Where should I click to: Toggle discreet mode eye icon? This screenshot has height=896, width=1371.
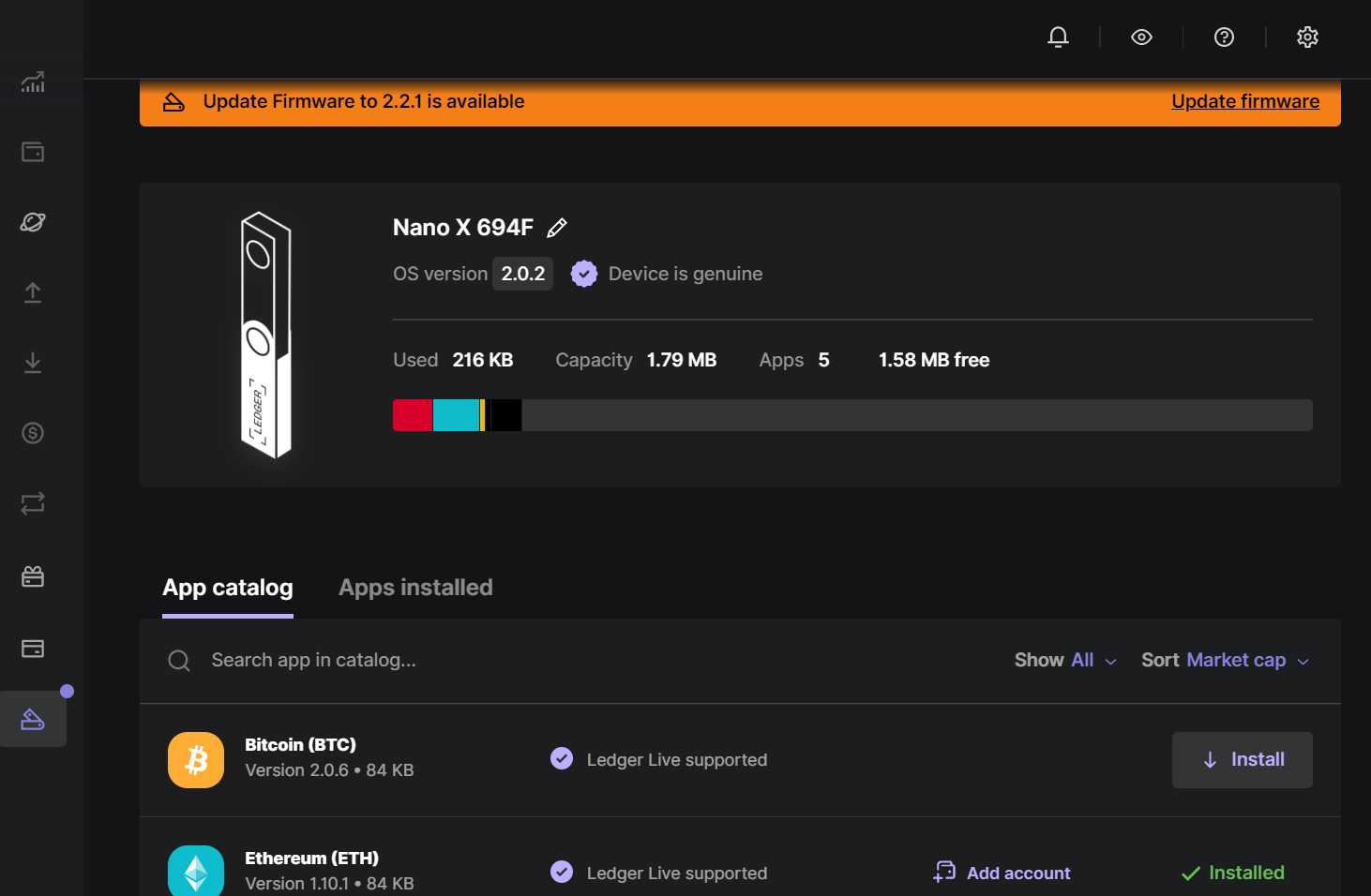coord(1141,37)
